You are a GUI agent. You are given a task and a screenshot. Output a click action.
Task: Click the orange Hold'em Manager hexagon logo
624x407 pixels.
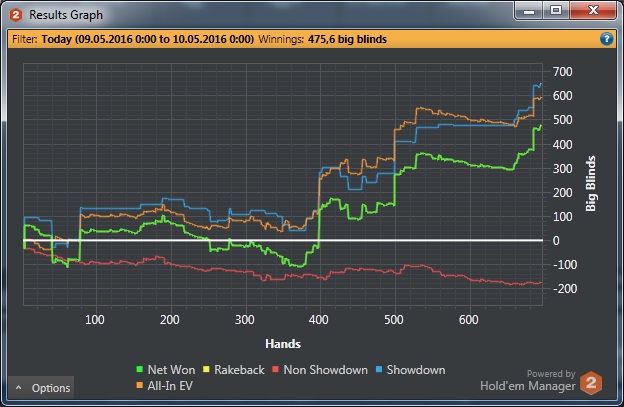tap(591, 383)
